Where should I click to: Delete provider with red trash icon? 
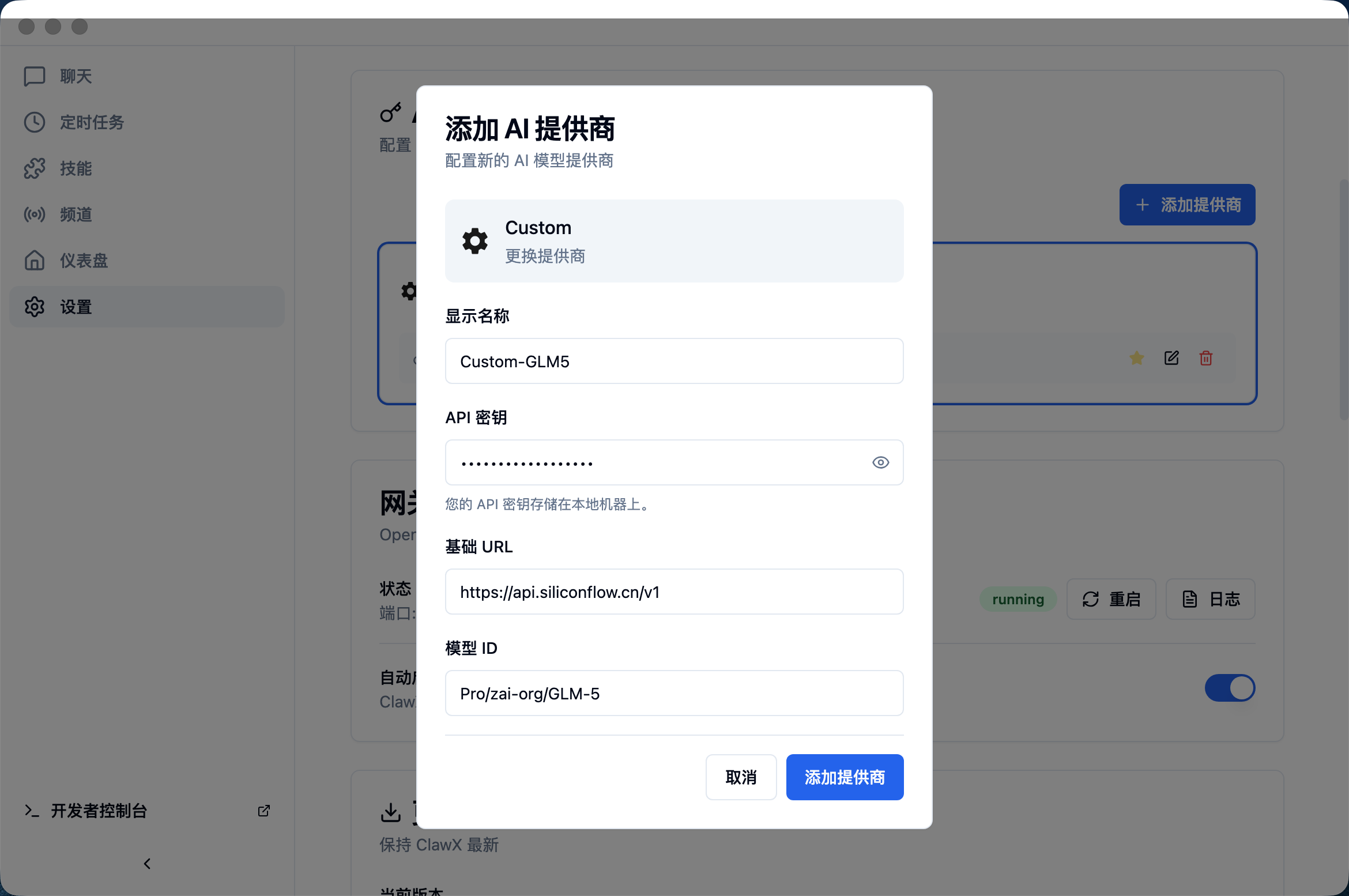coord(1206,358)
